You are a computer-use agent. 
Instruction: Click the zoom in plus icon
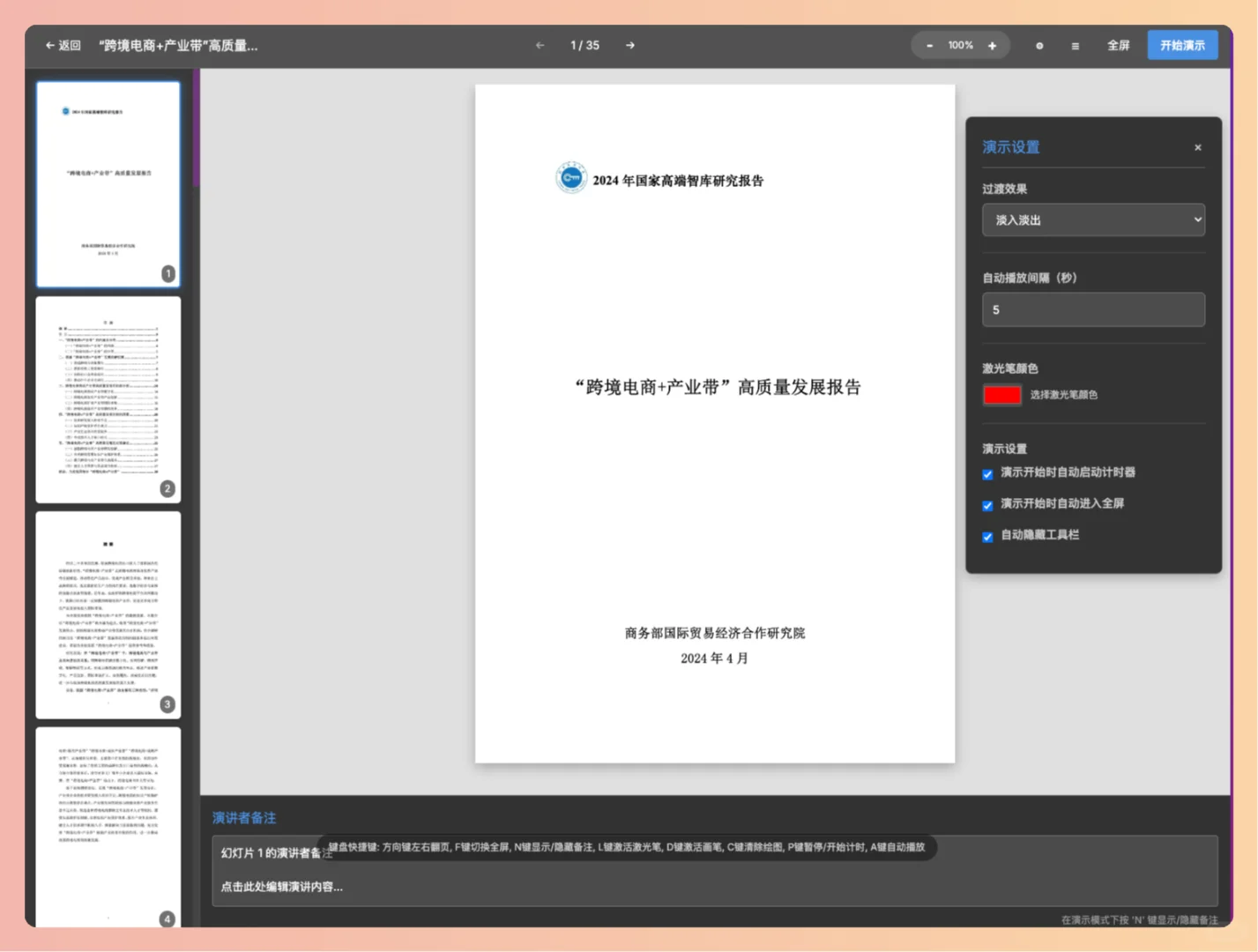pyautogui.click(x=992, y=46)
